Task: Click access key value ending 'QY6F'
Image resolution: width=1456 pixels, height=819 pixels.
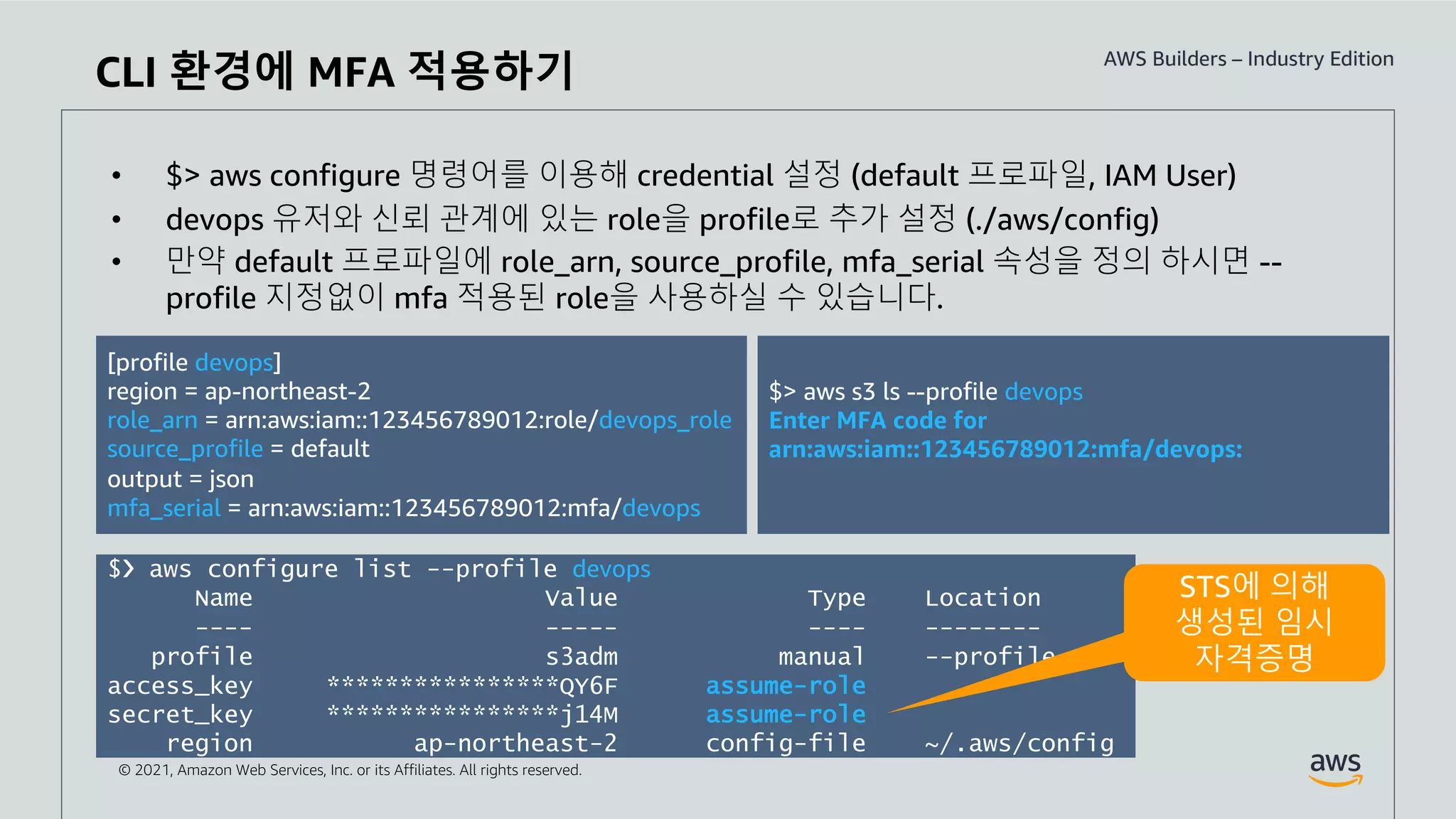Action: [x=472, y=686]
